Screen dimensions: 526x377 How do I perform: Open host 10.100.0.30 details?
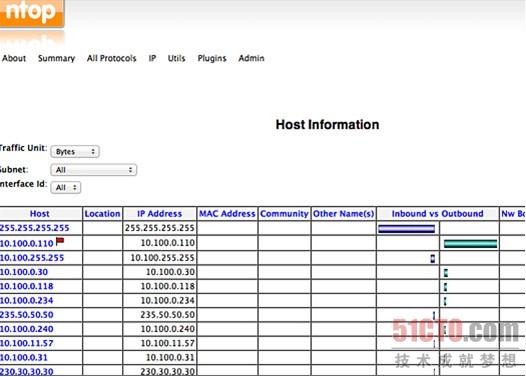pyautogui.click(x=24, y=272)
